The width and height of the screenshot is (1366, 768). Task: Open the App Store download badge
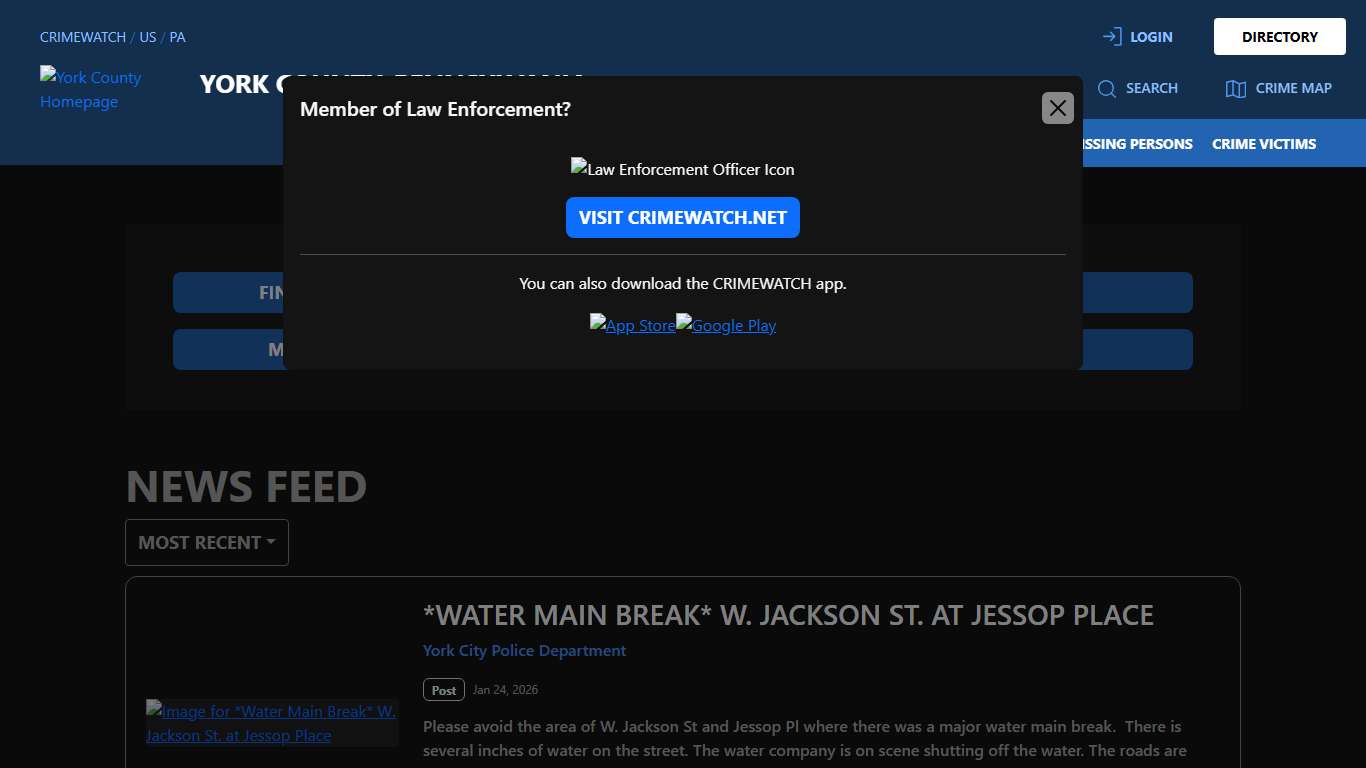[x=632, y=325]
